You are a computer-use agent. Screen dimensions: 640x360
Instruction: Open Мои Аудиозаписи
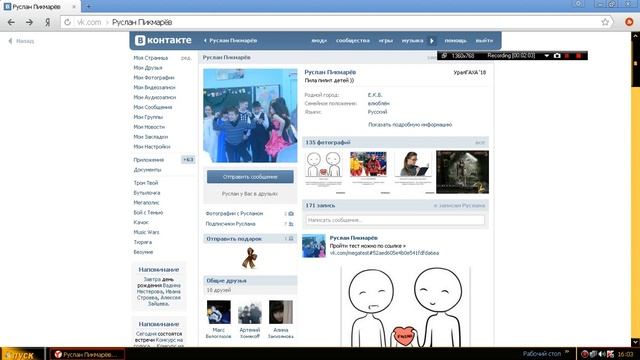pos(155,97)
